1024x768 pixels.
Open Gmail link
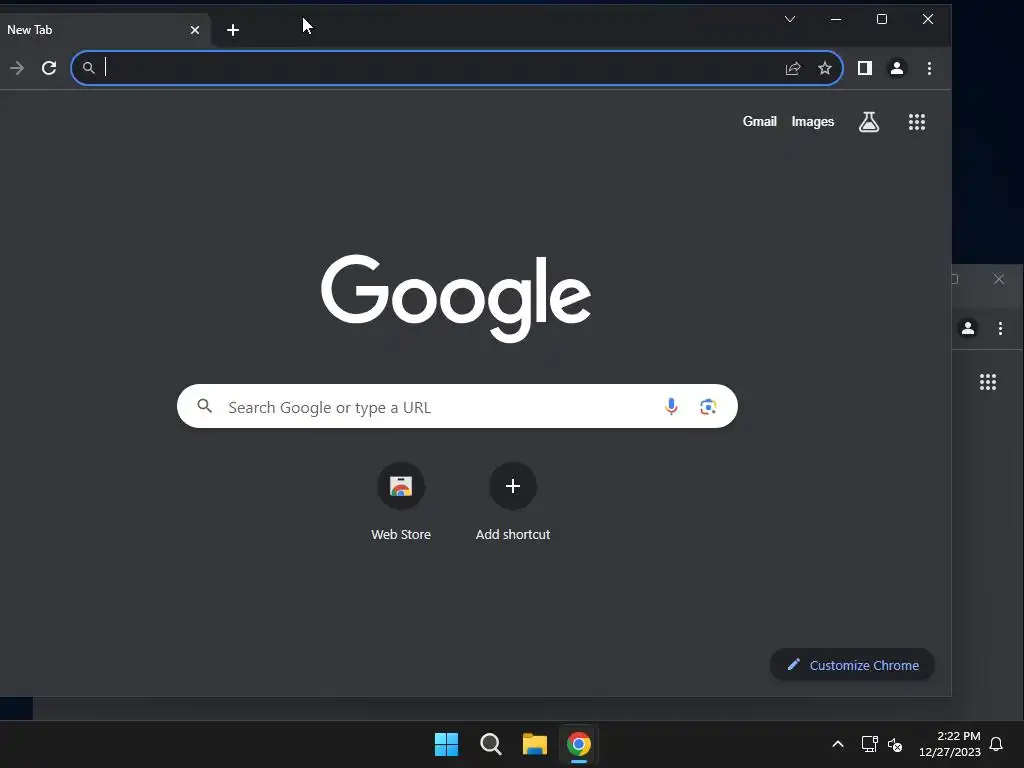(x=760, y=121)
